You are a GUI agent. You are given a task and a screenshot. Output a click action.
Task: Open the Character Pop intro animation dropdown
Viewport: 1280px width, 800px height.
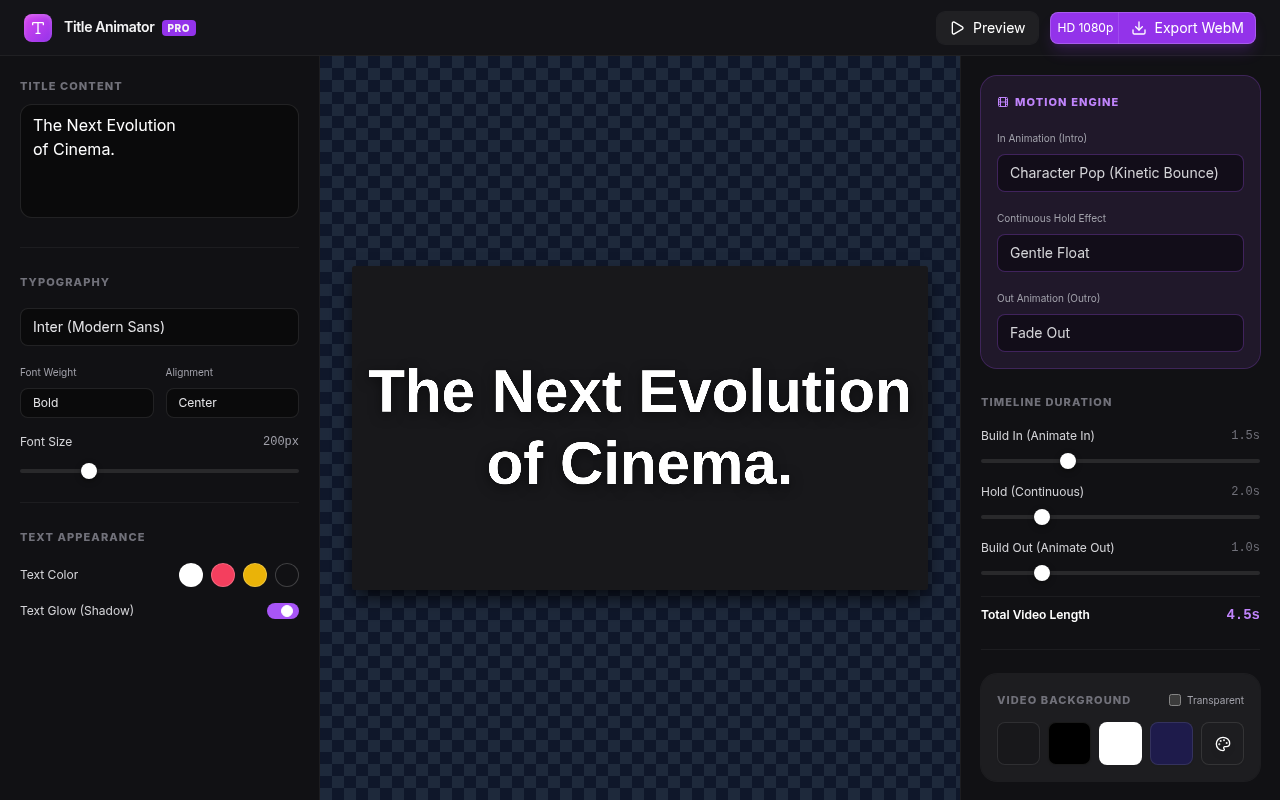[x=1120, y=173]
